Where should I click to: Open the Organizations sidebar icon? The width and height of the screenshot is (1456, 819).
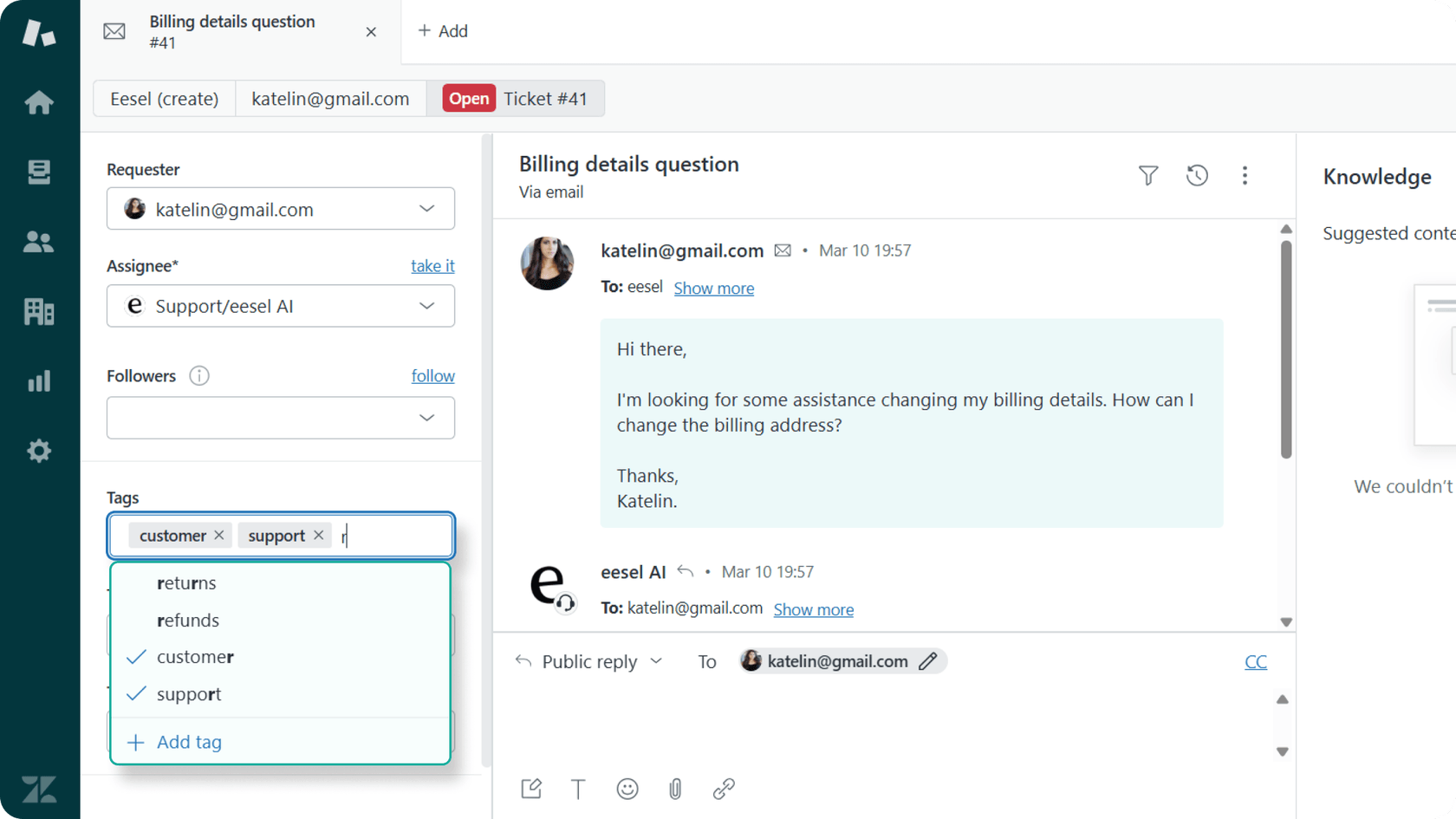tap(39, 311)
